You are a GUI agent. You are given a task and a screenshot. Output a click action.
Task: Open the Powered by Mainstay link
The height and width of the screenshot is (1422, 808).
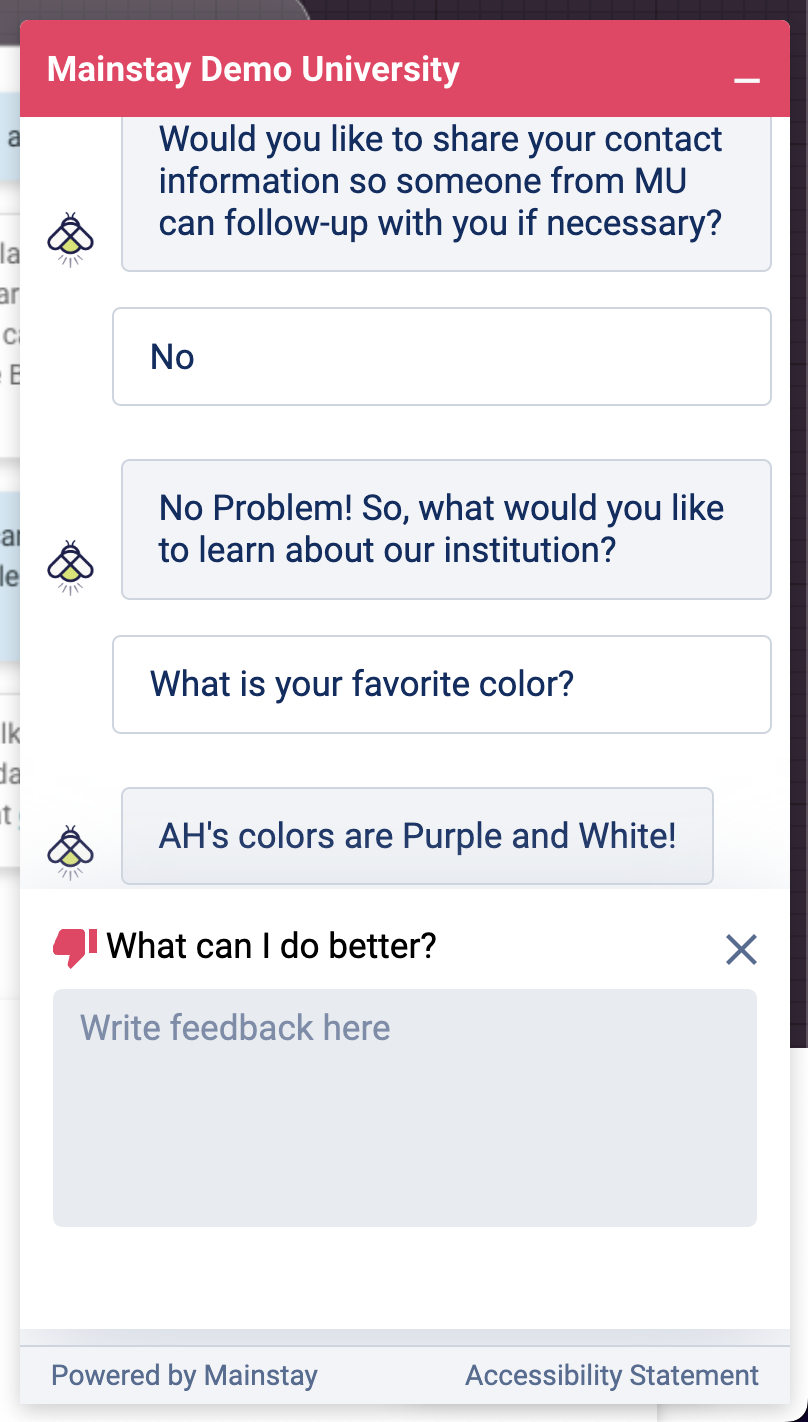[184, 1375]
